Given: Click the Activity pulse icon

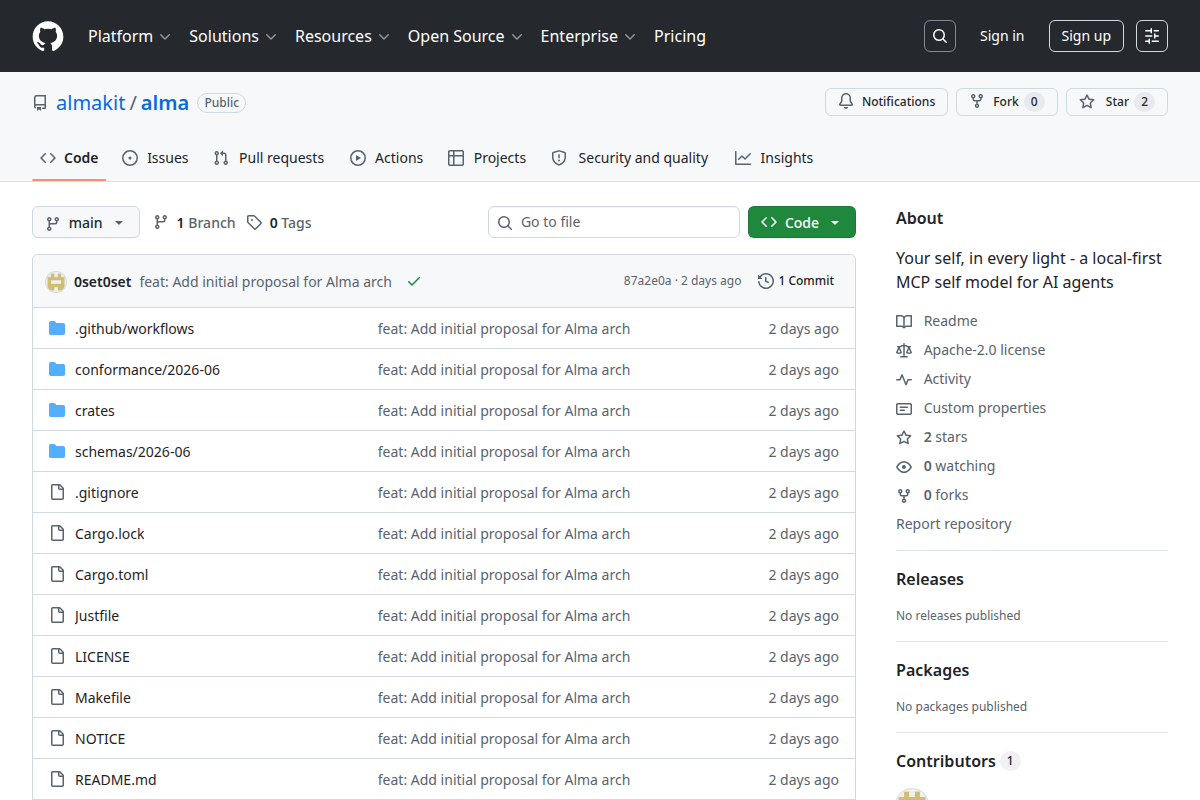Looking at the screenshot, I should pos(904,379).
